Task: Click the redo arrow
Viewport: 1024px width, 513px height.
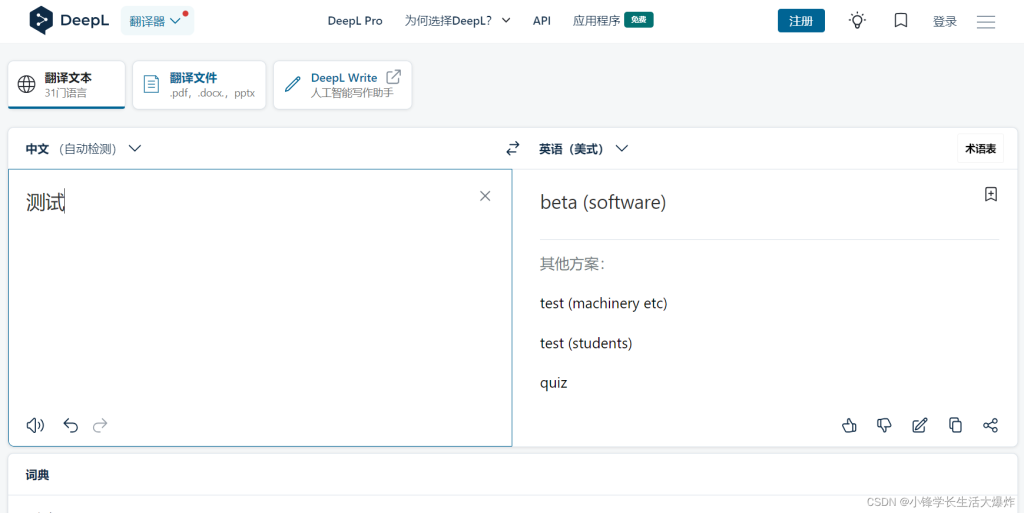Action: (100, 426)
